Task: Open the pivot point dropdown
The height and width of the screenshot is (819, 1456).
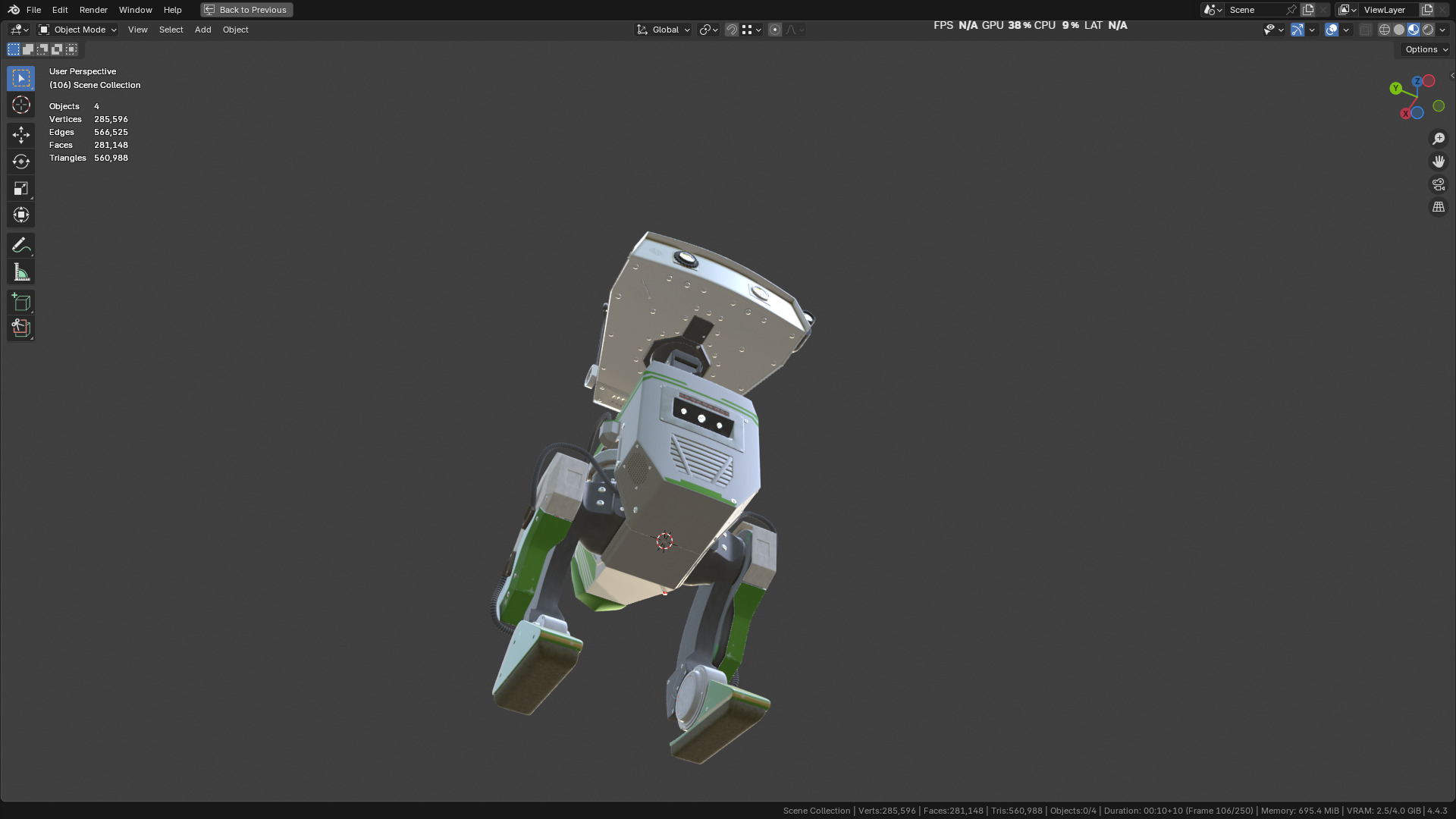Action: [x=708, y=30]
